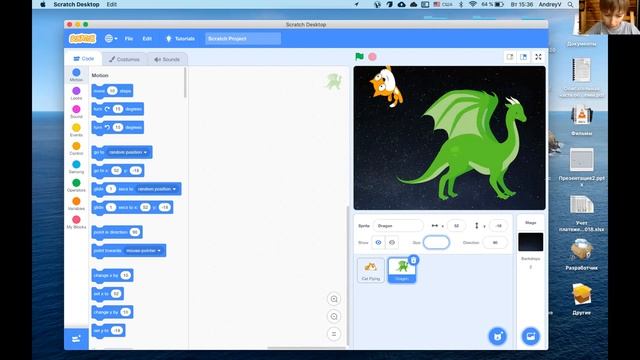Open Tutorials
The height and width of the screenshot is (360, 640).
click(180, 38)
